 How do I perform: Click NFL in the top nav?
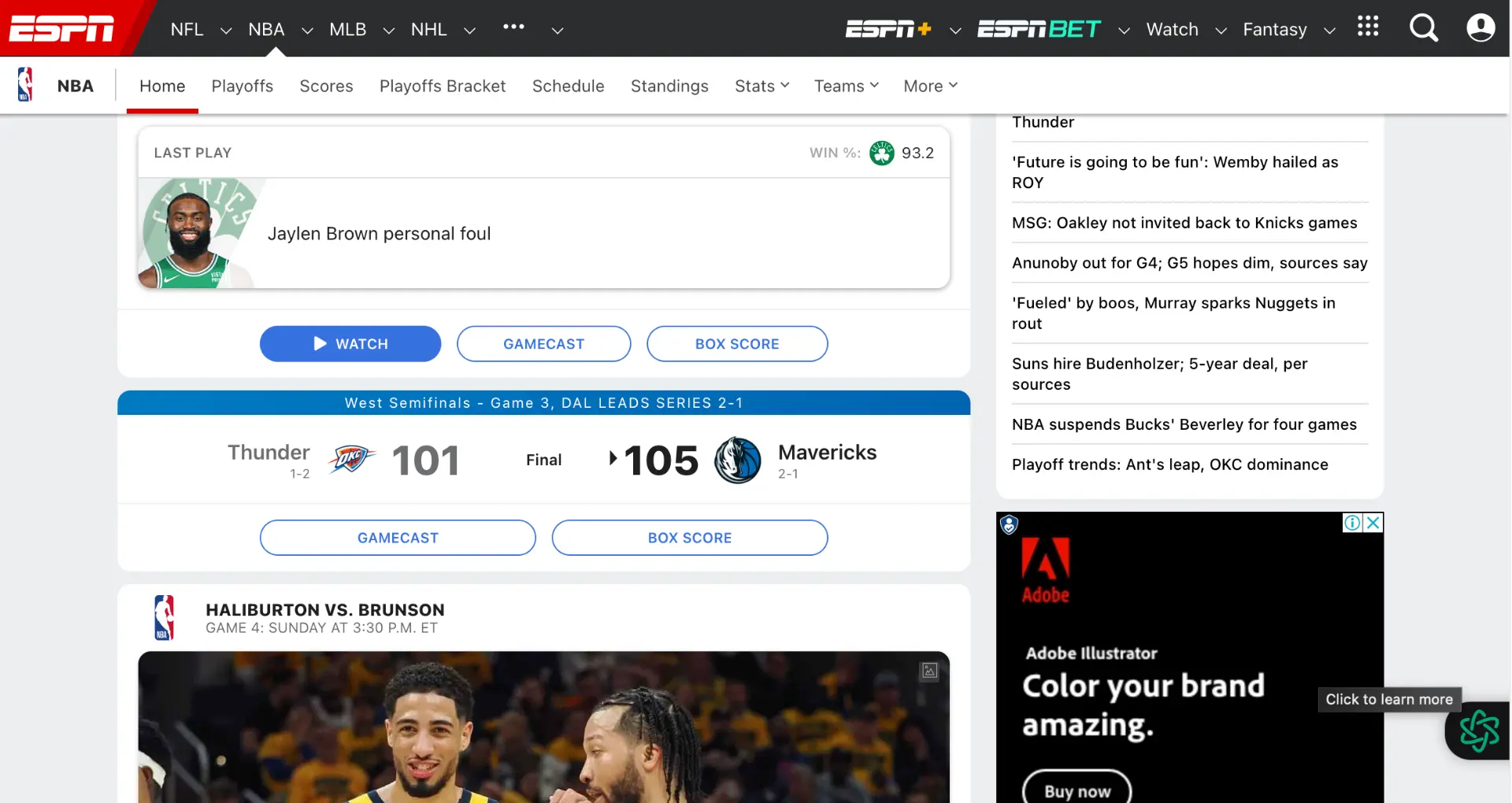(x=187, y=29)
